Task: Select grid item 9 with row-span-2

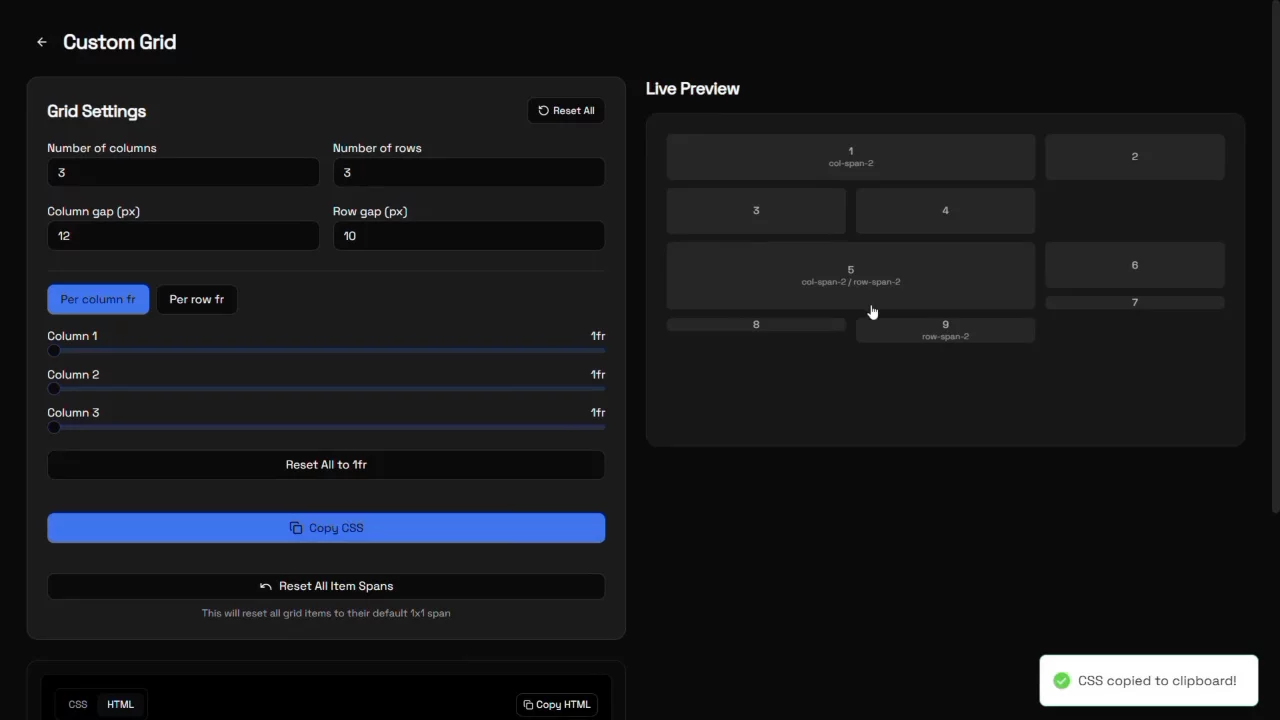Action: pyautogui.click(x=945, y=330)
